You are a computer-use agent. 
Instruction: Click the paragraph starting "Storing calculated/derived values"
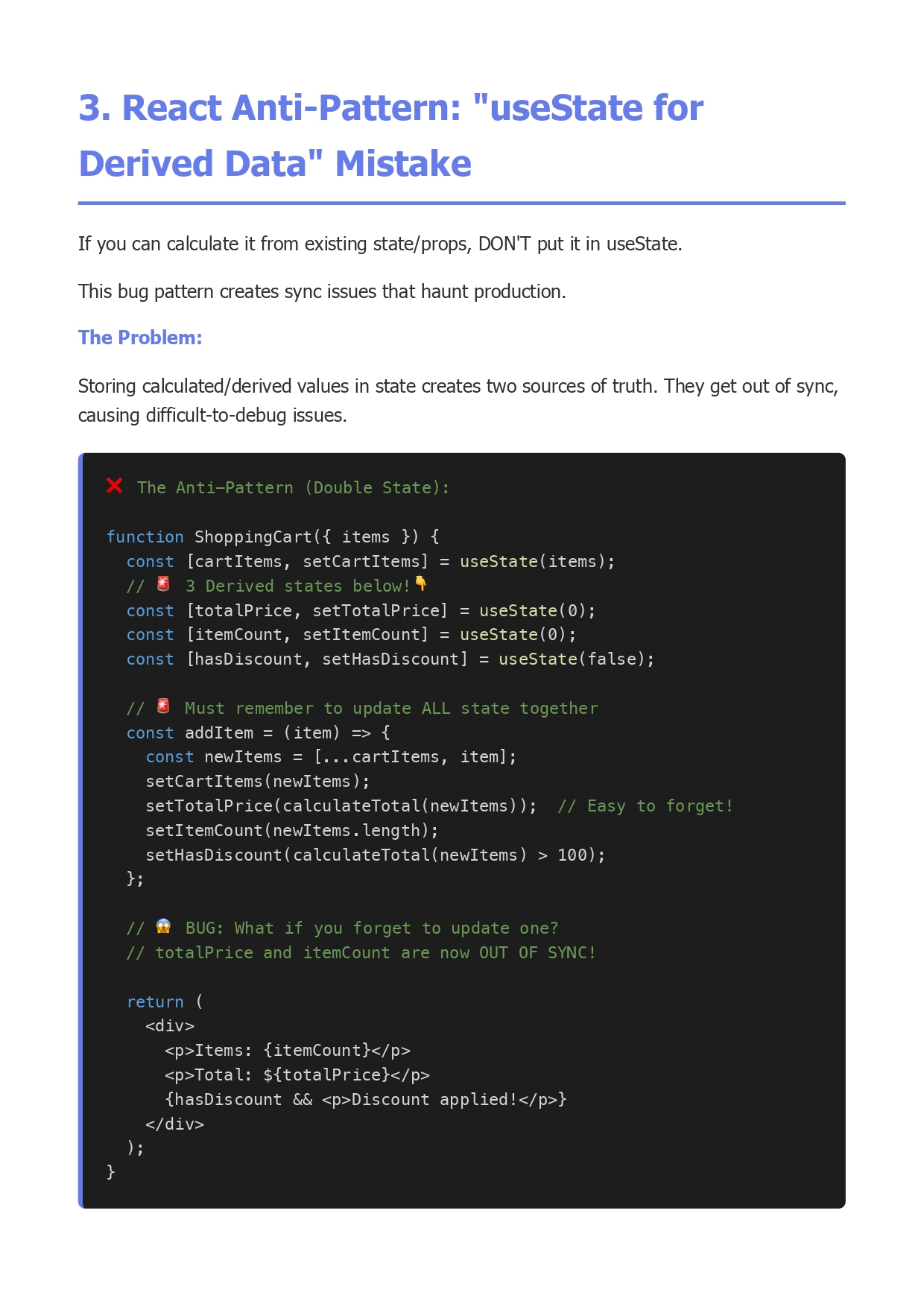click(x=458, y=400)
